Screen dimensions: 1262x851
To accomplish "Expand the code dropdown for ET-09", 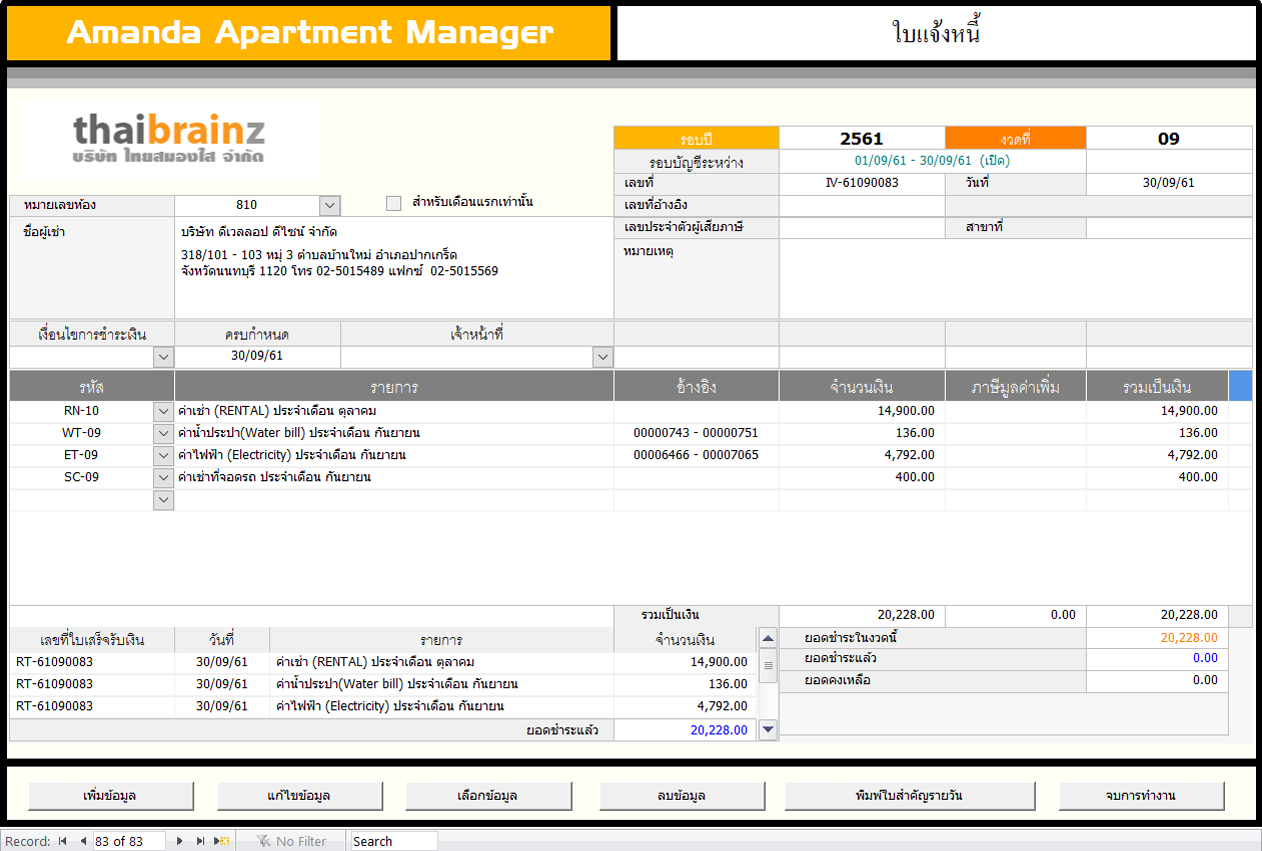I will [x=163, y=455].
